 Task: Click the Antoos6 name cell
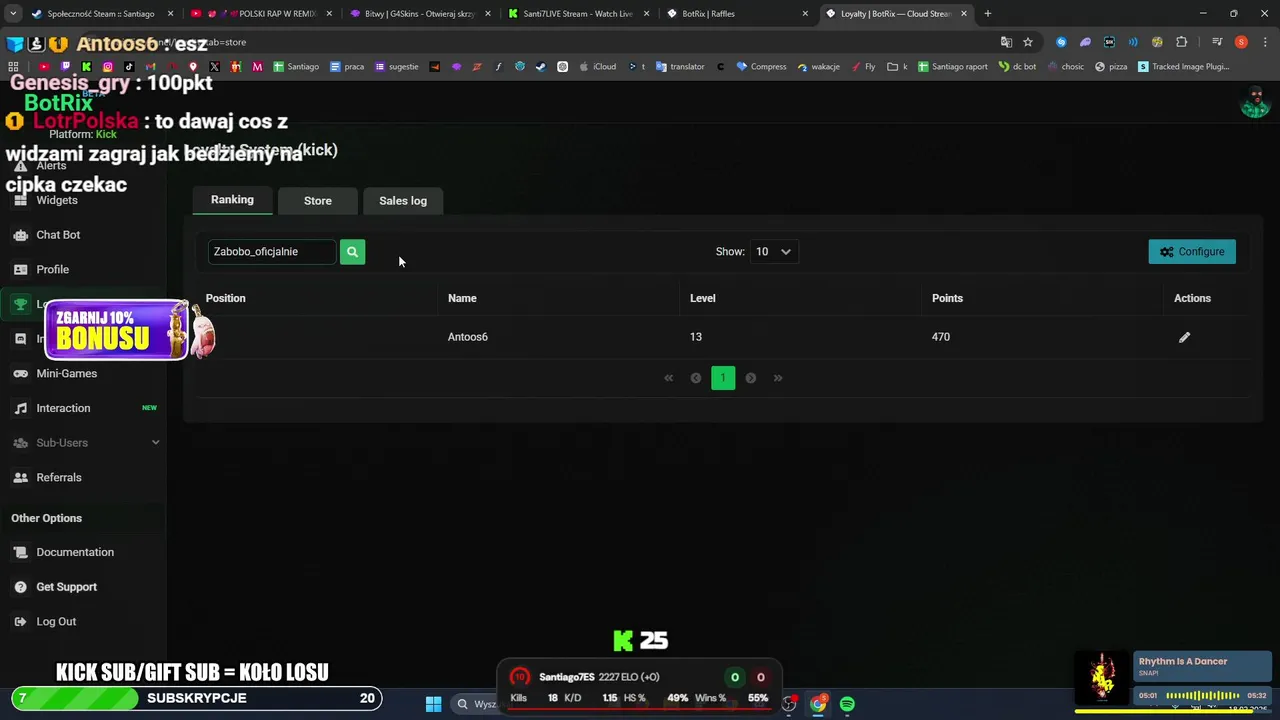point(468,337)
